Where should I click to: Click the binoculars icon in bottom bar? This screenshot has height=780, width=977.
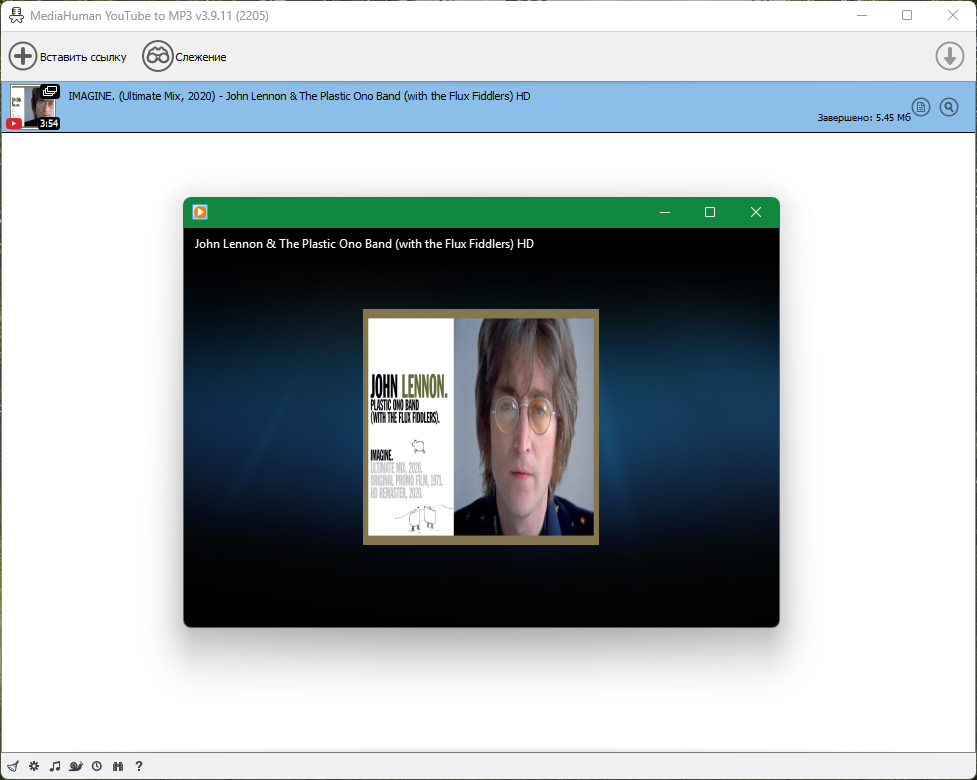[118, 766]
